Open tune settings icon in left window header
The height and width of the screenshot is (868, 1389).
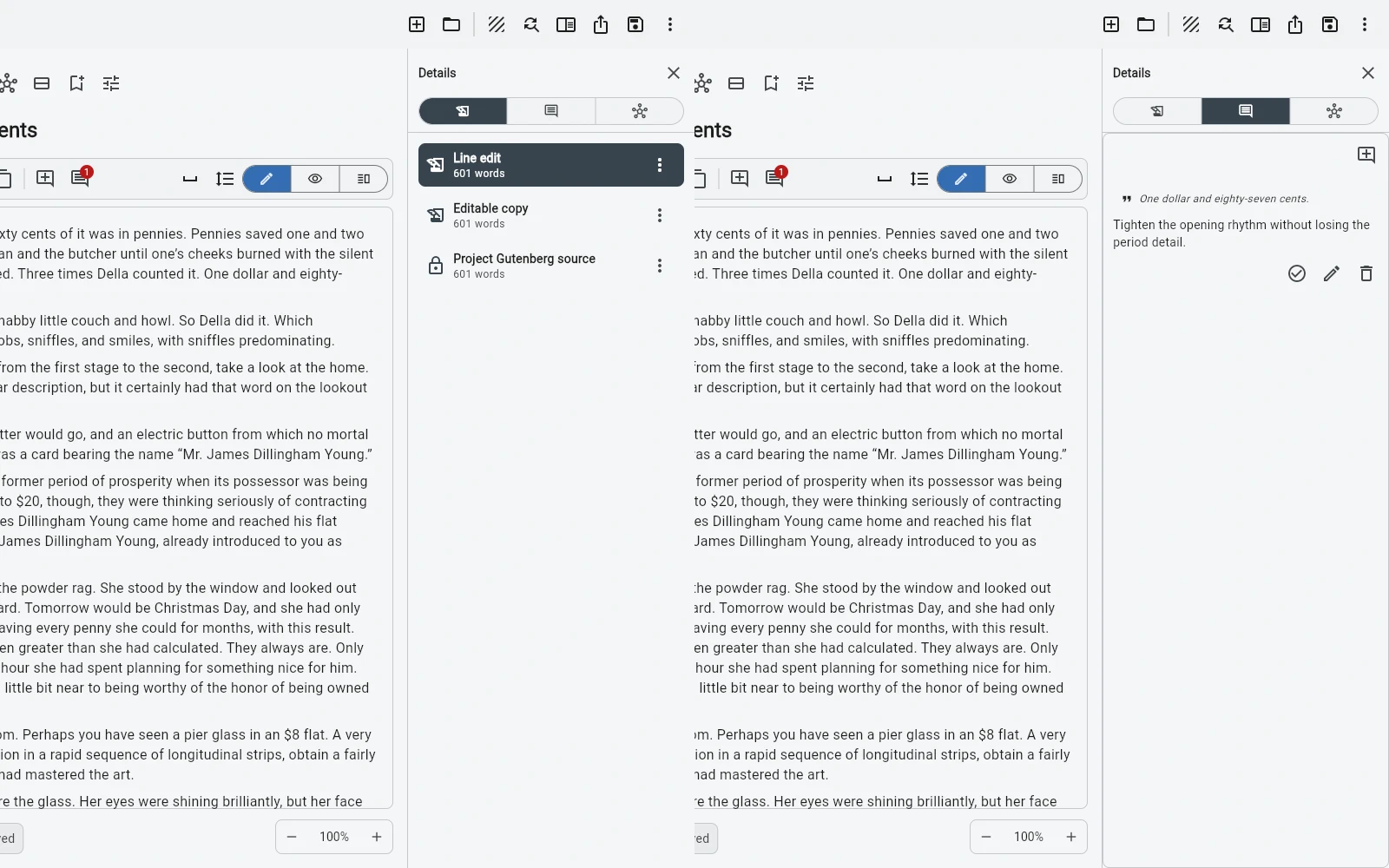coord(111,83)
